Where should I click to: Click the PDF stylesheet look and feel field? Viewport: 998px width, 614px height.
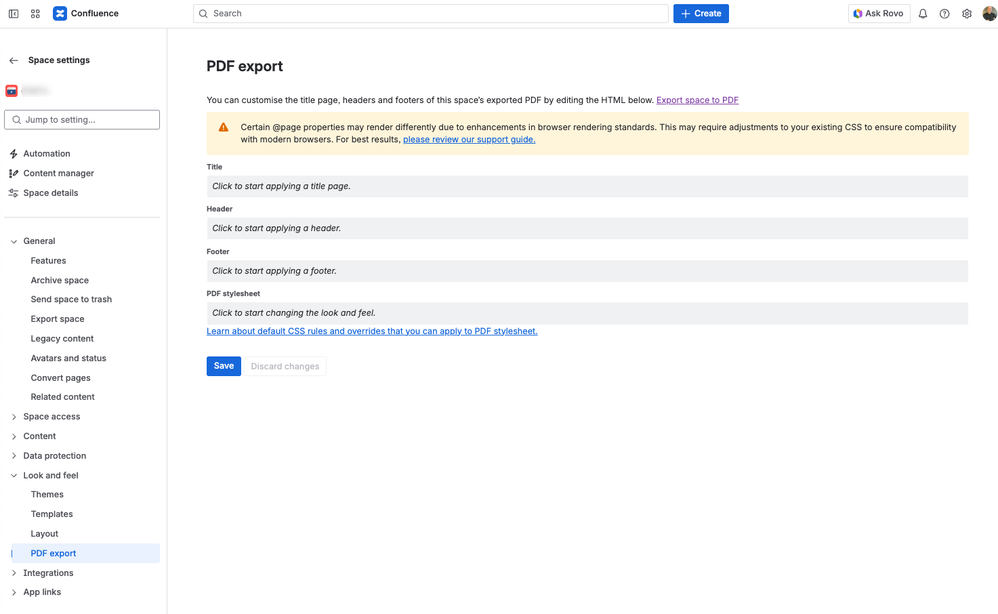(x=587, y=313)
